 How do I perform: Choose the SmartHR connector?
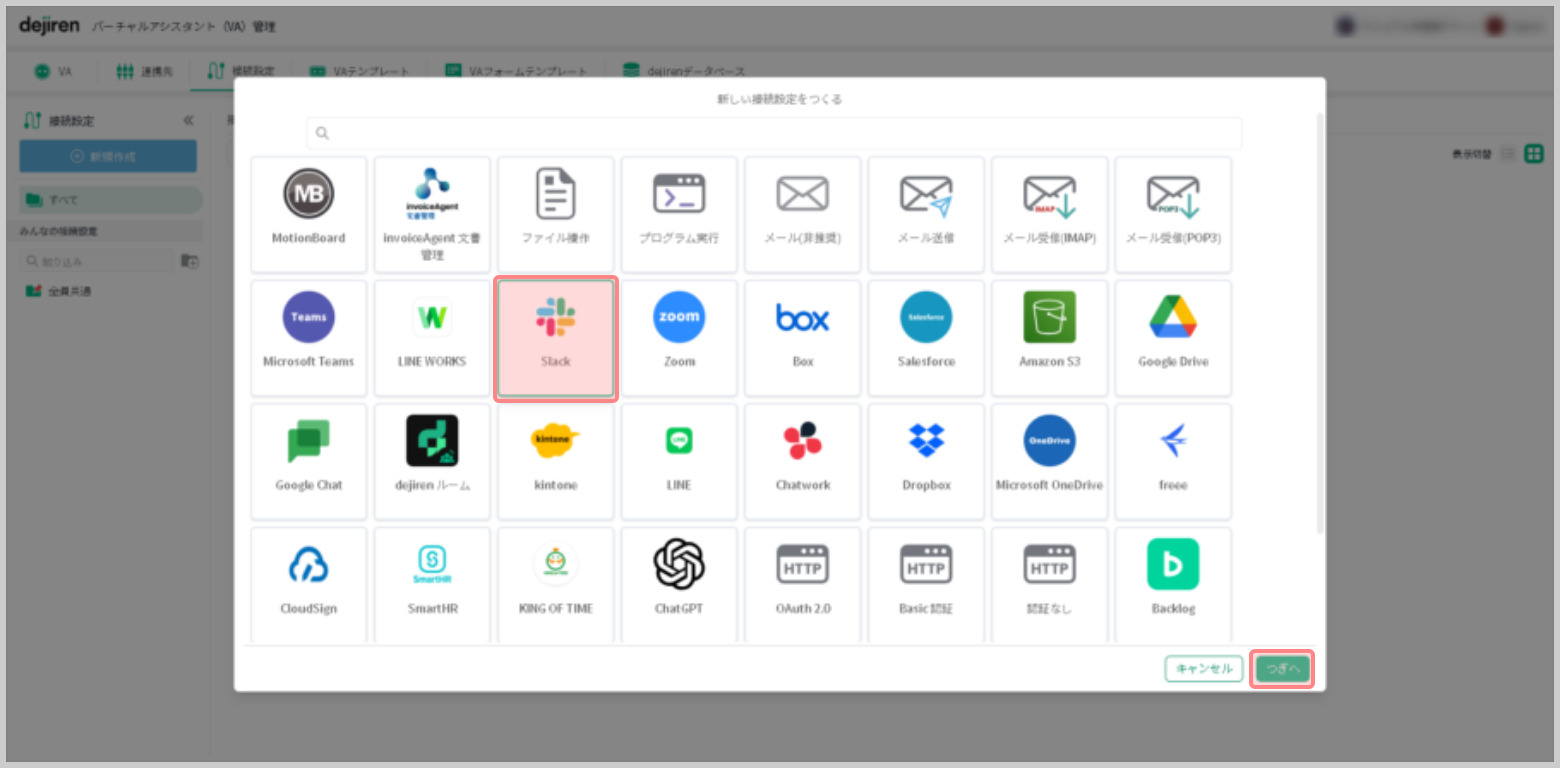(x=432, y=585)
